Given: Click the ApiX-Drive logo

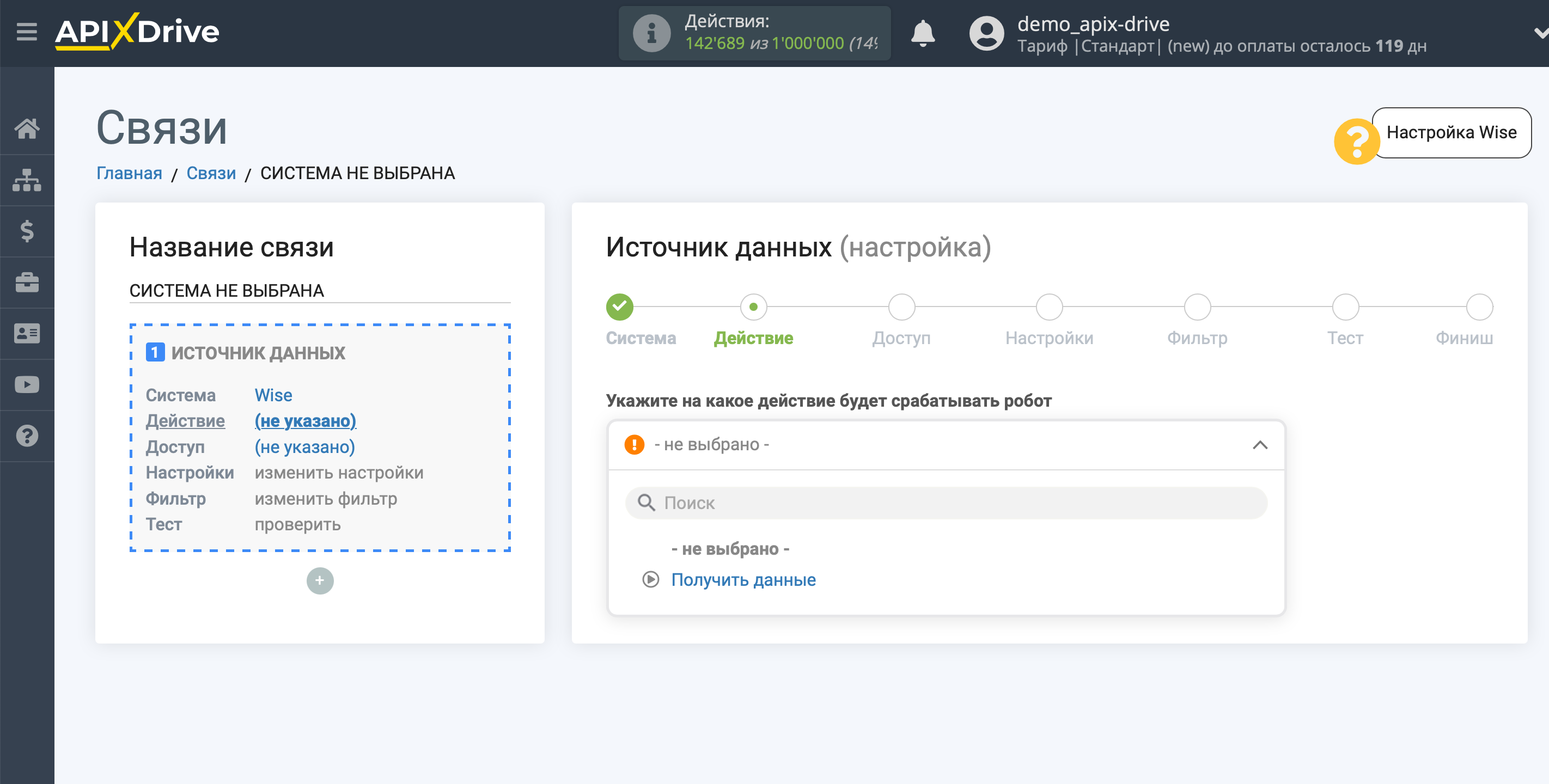Looking at the screenshot, I should coord(137,31).
